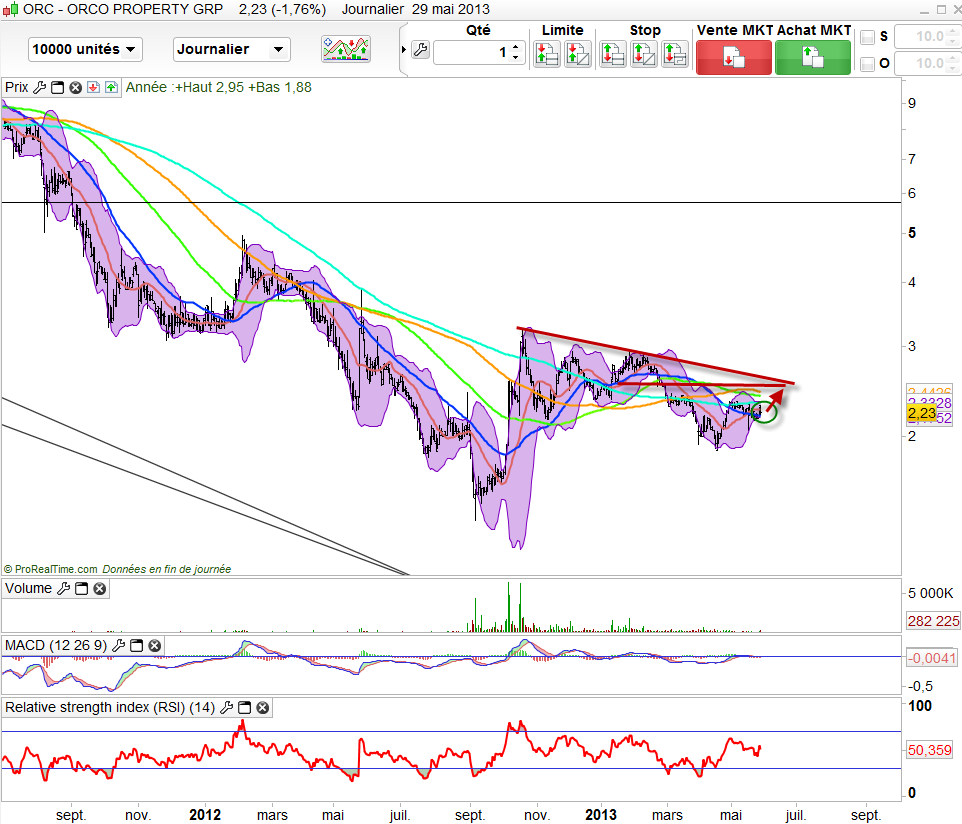Screen dimensions: 962x824
Task: Enable the S checkbox
Action: [867, 37]
